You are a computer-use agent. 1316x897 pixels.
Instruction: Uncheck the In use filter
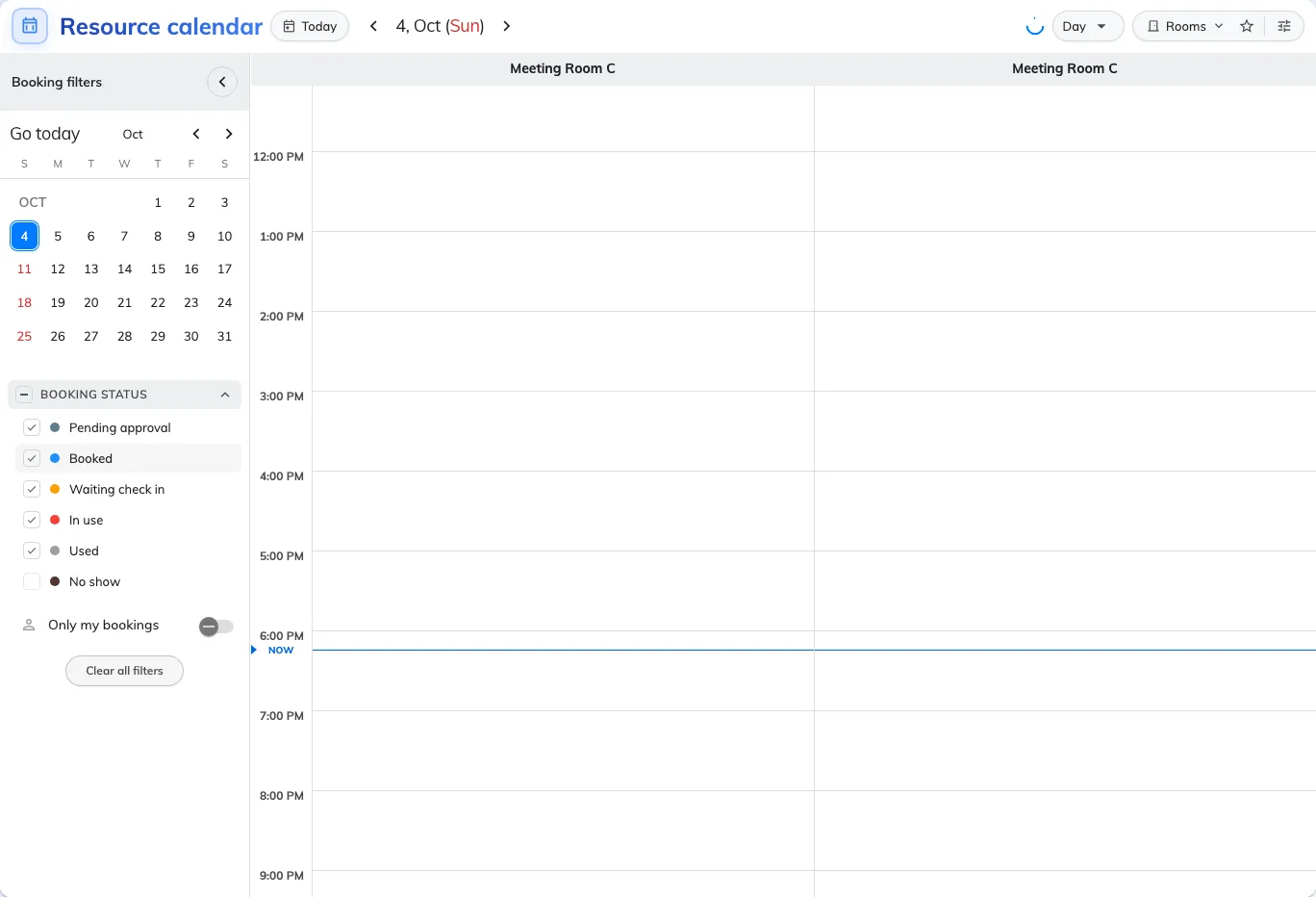pyautogui.click(x=32, y=520)
